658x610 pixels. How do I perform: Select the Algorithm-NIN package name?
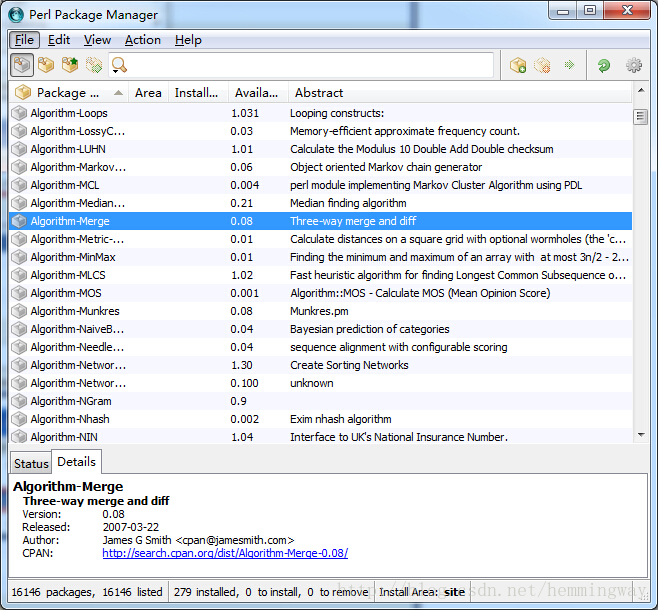(64, 437)
